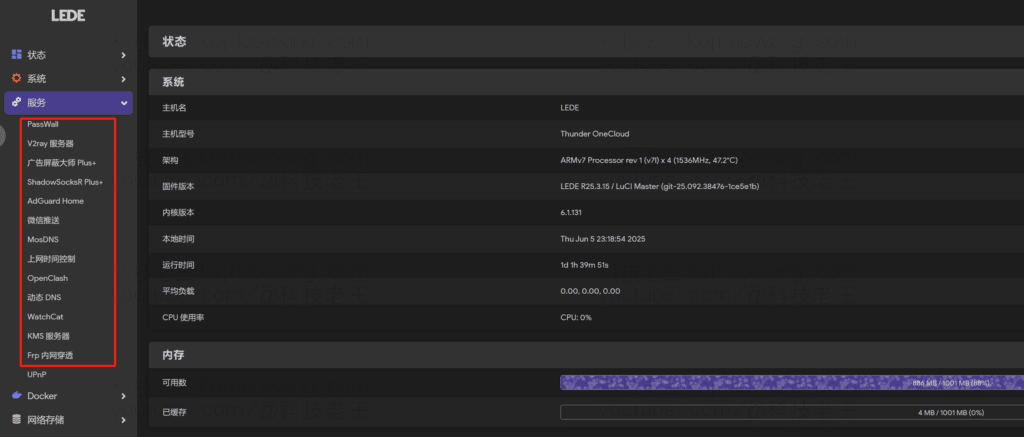Open 动态 DNS page
This screenshot has height=437, width=1024.
pos(44,297)
